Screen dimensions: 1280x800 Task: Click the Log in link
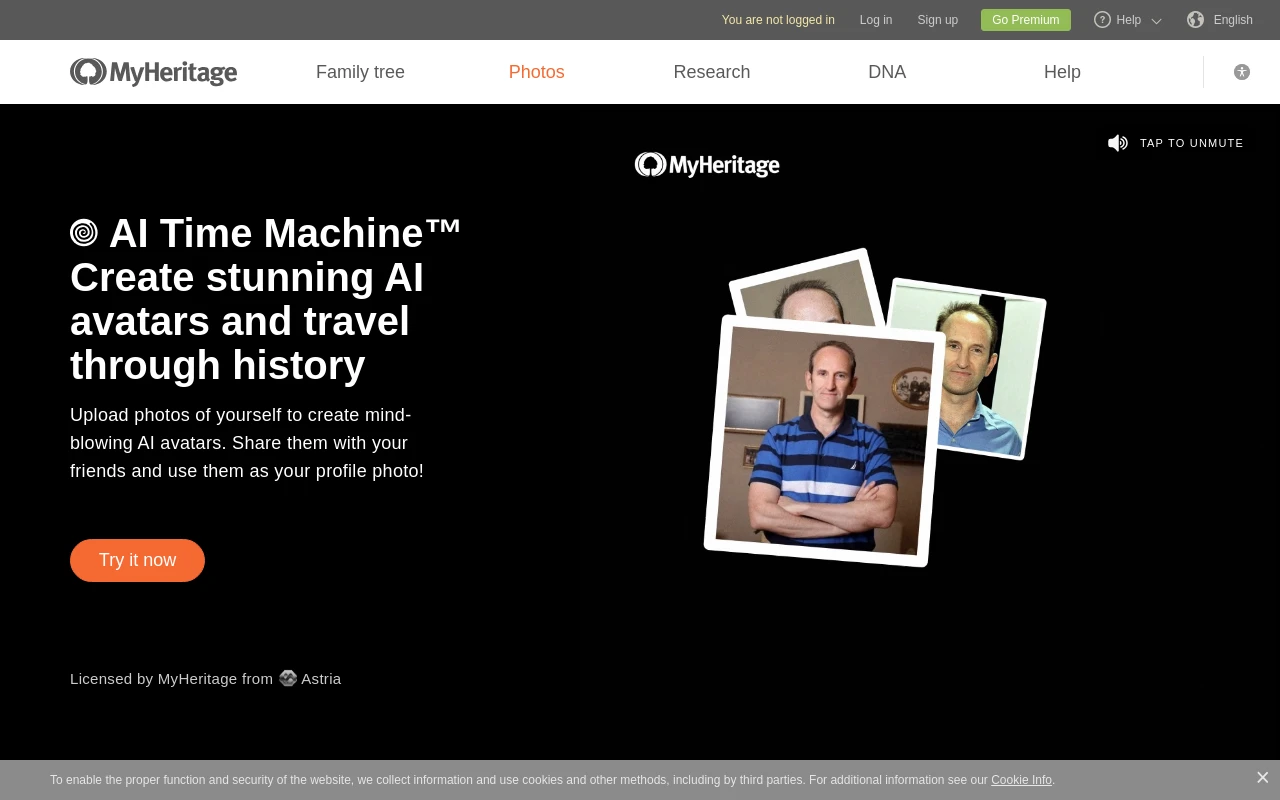875,20
